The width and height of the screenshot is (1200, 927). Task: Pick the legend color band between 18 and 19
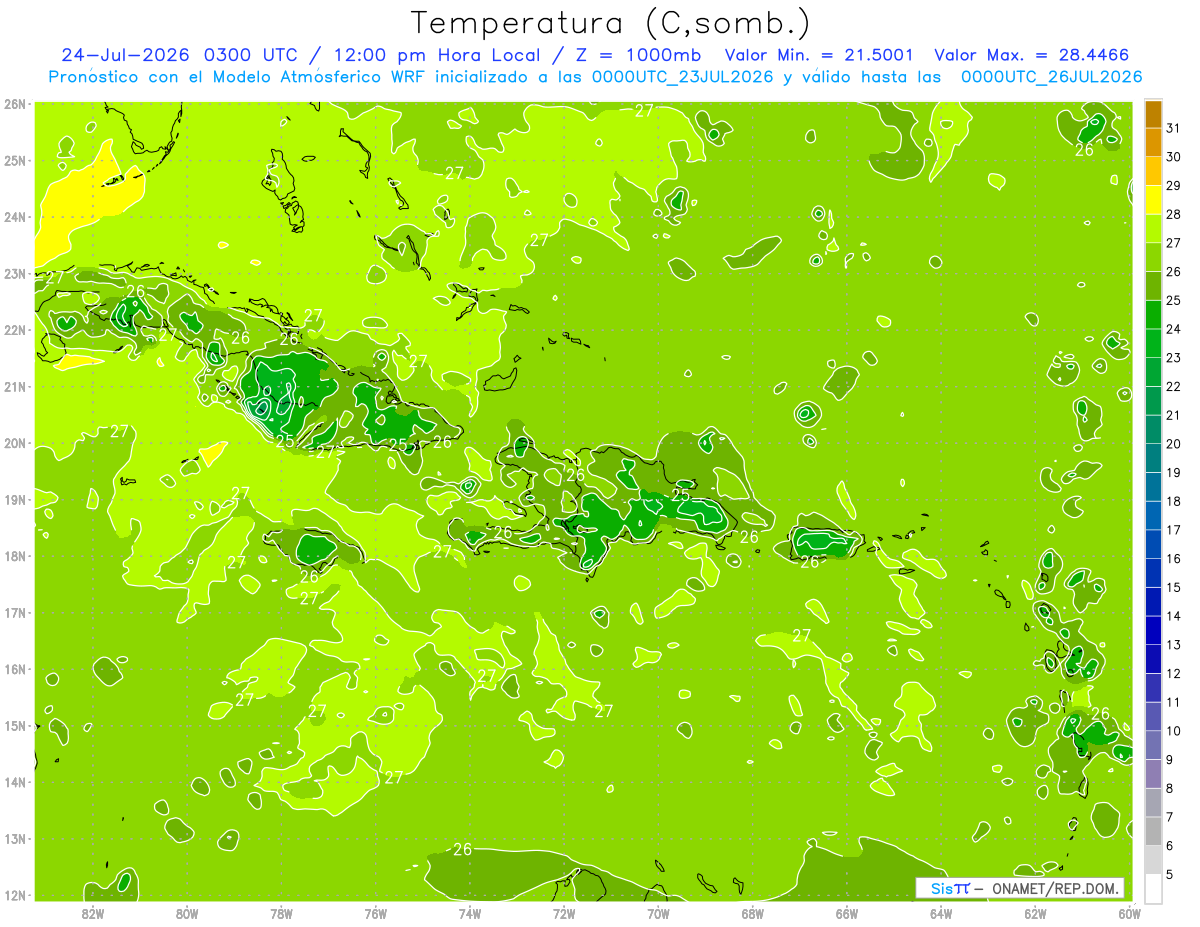coord(1153,487)
